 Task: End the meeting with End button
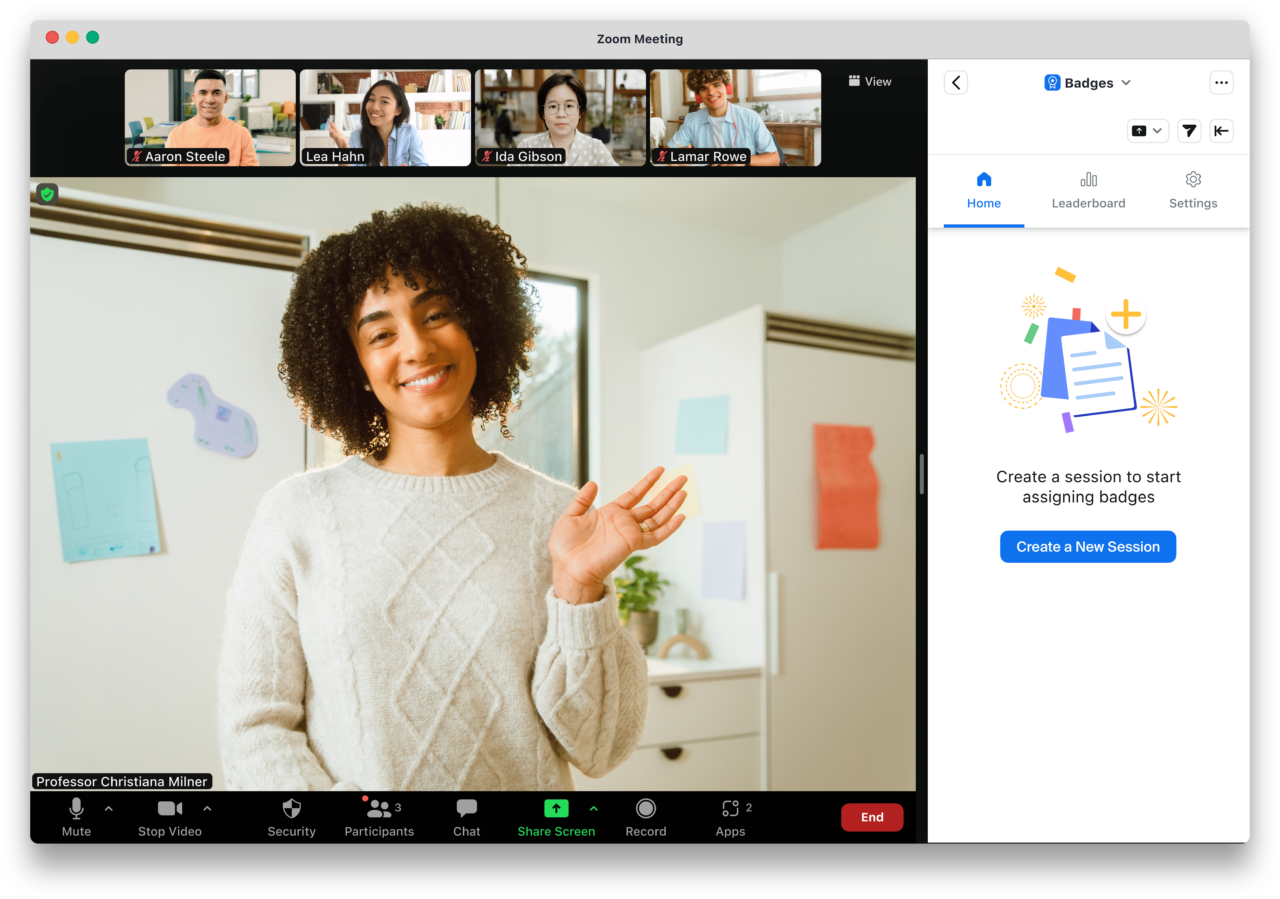point(872,817)
